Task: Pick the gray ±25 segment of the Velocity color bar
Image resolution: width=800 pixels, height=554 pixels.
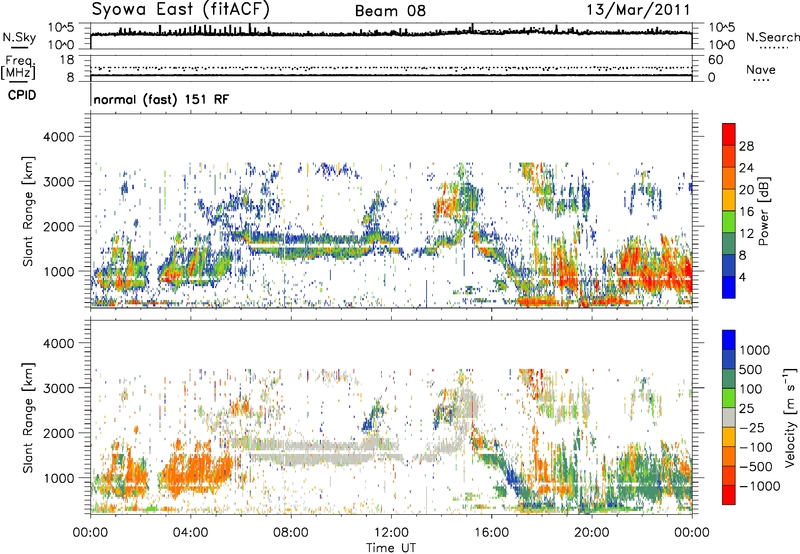Action: point(729,417)
